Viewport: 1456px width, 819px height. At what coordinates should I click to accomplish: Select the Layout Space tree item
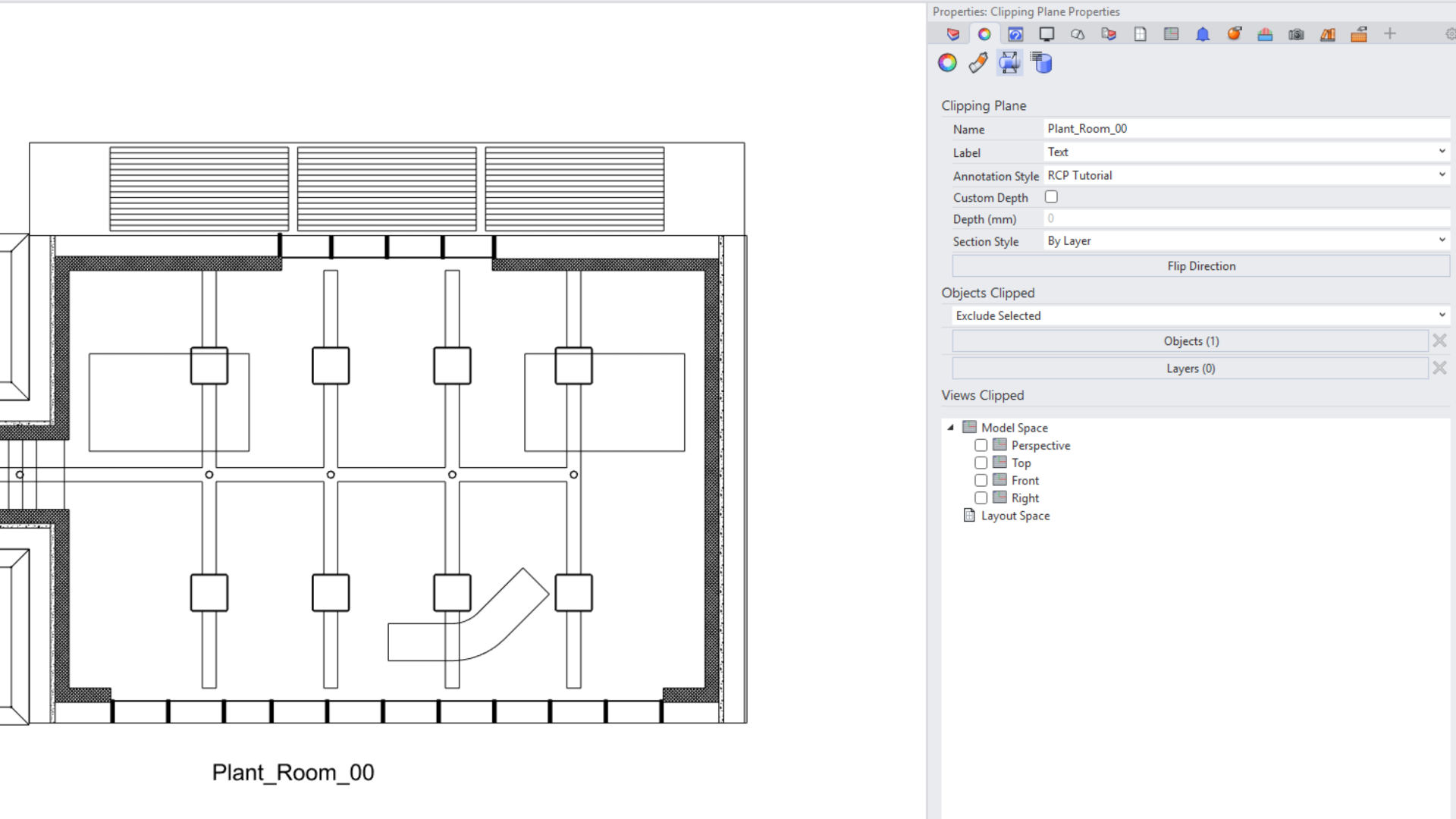click(x=1015, y=516)
